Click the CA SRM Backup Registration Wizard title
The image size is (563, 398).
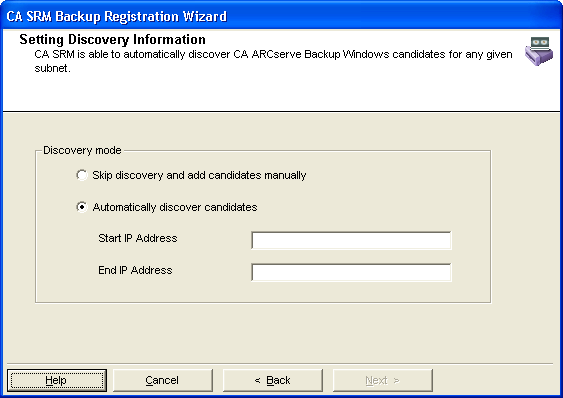point(117,17)
